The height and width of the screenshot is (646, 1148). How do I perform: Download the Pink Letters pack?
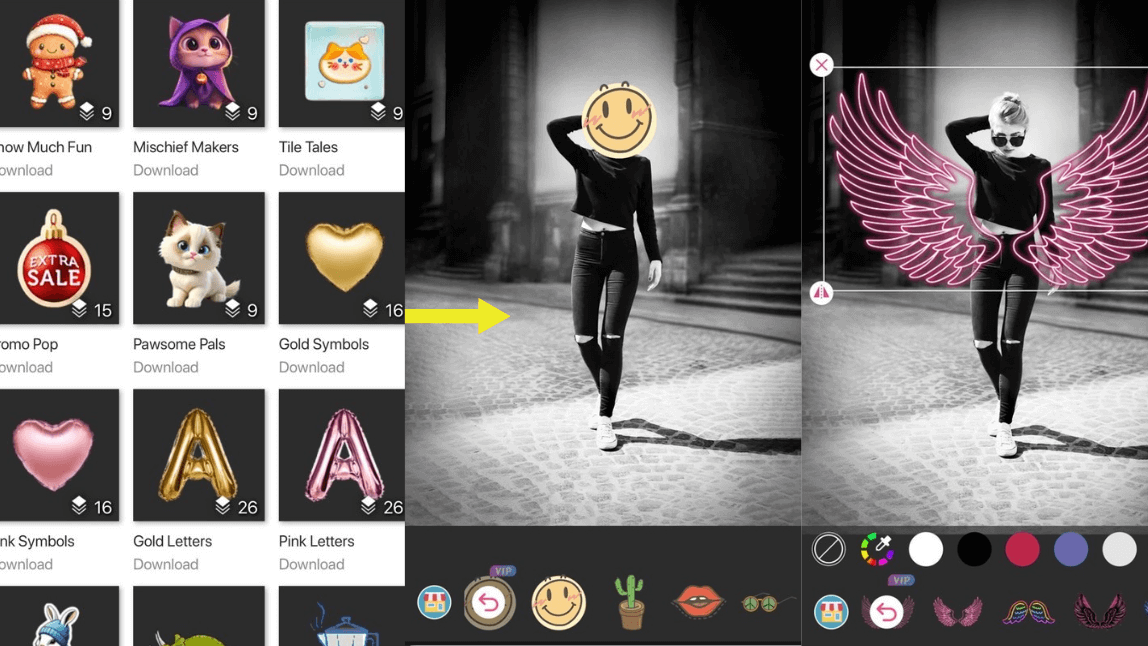[x=311, y=564]
